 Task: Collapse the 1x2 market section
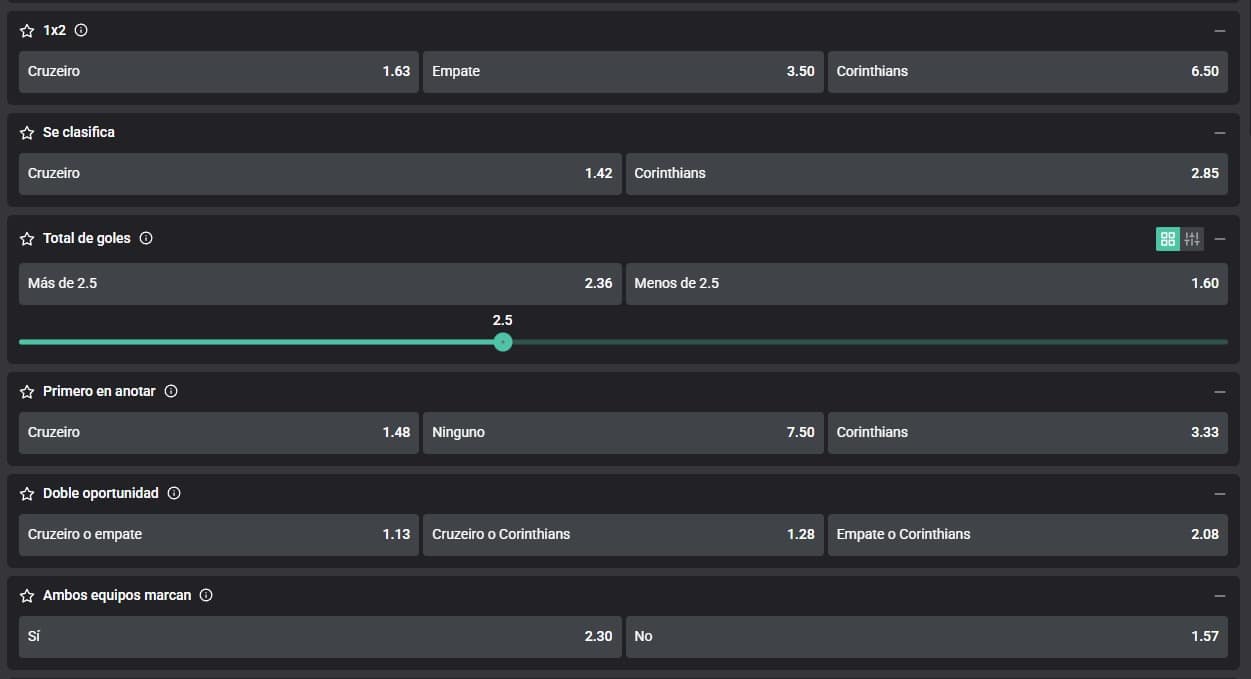(x=1219, y=31)
